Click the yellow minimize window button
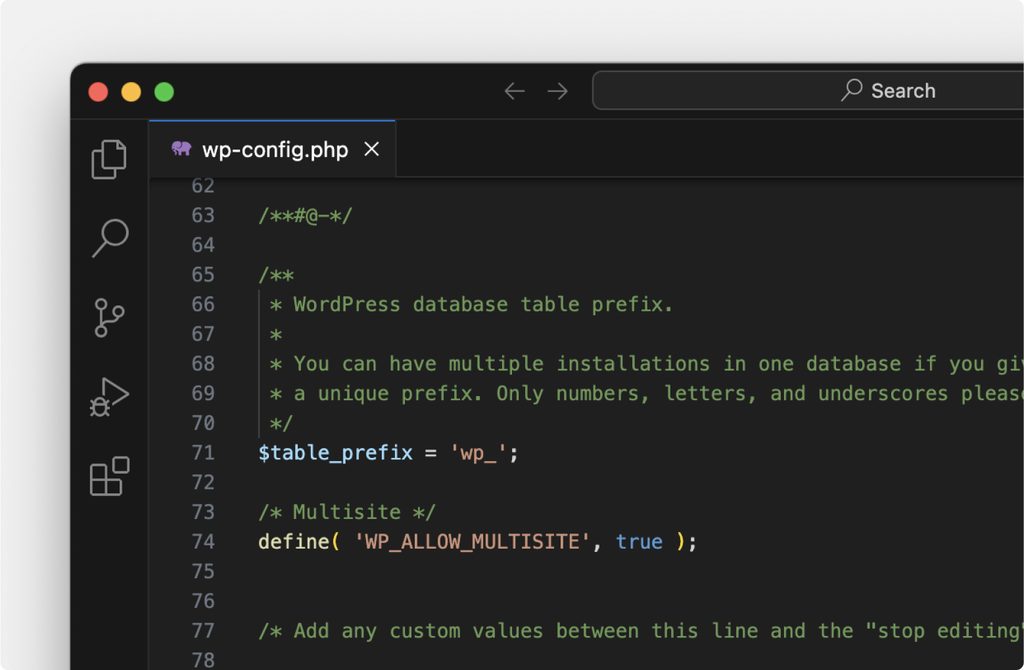 (x=131, y=91)
